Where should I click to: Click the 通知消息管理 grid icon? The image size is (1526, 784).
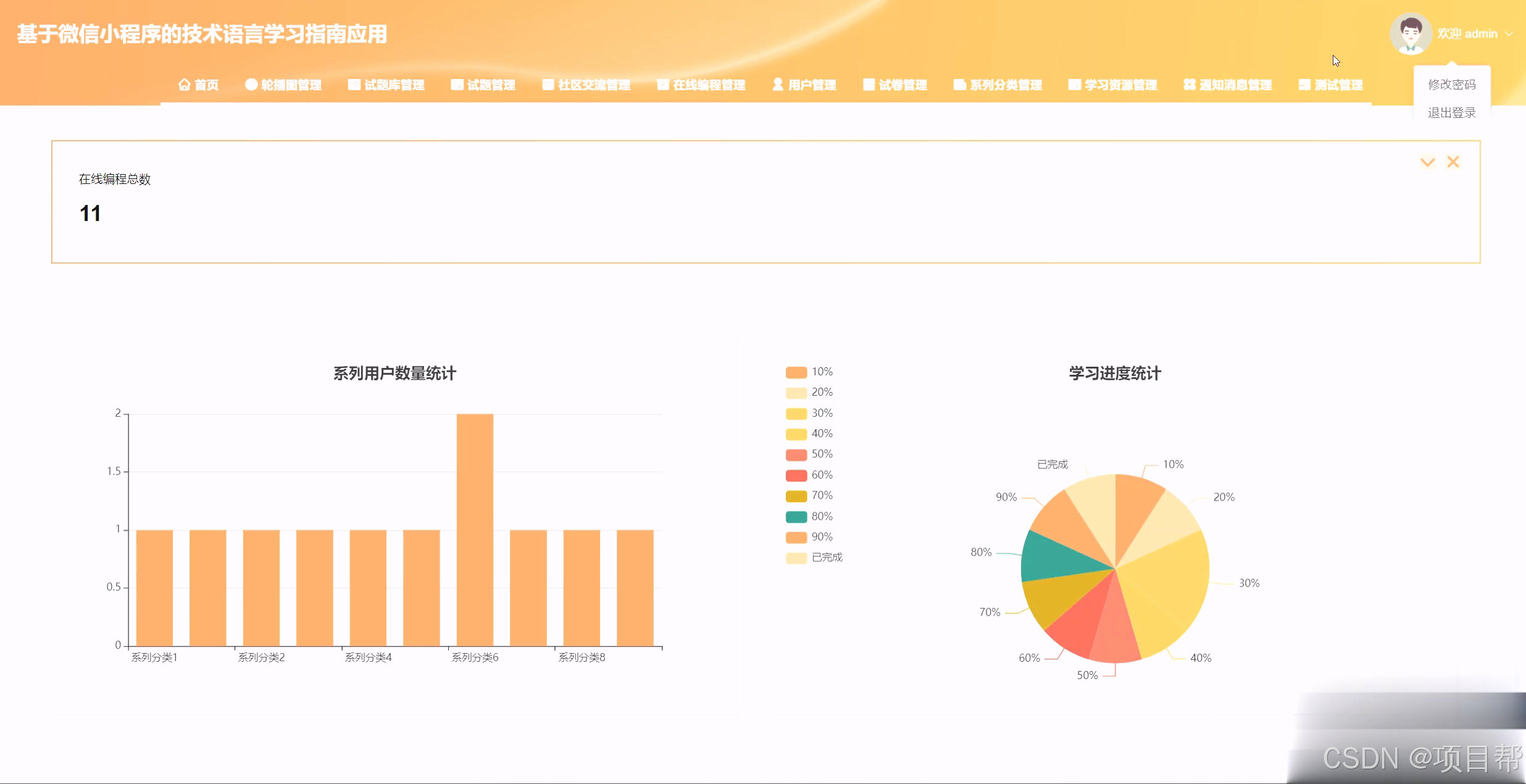(1190, 85)
